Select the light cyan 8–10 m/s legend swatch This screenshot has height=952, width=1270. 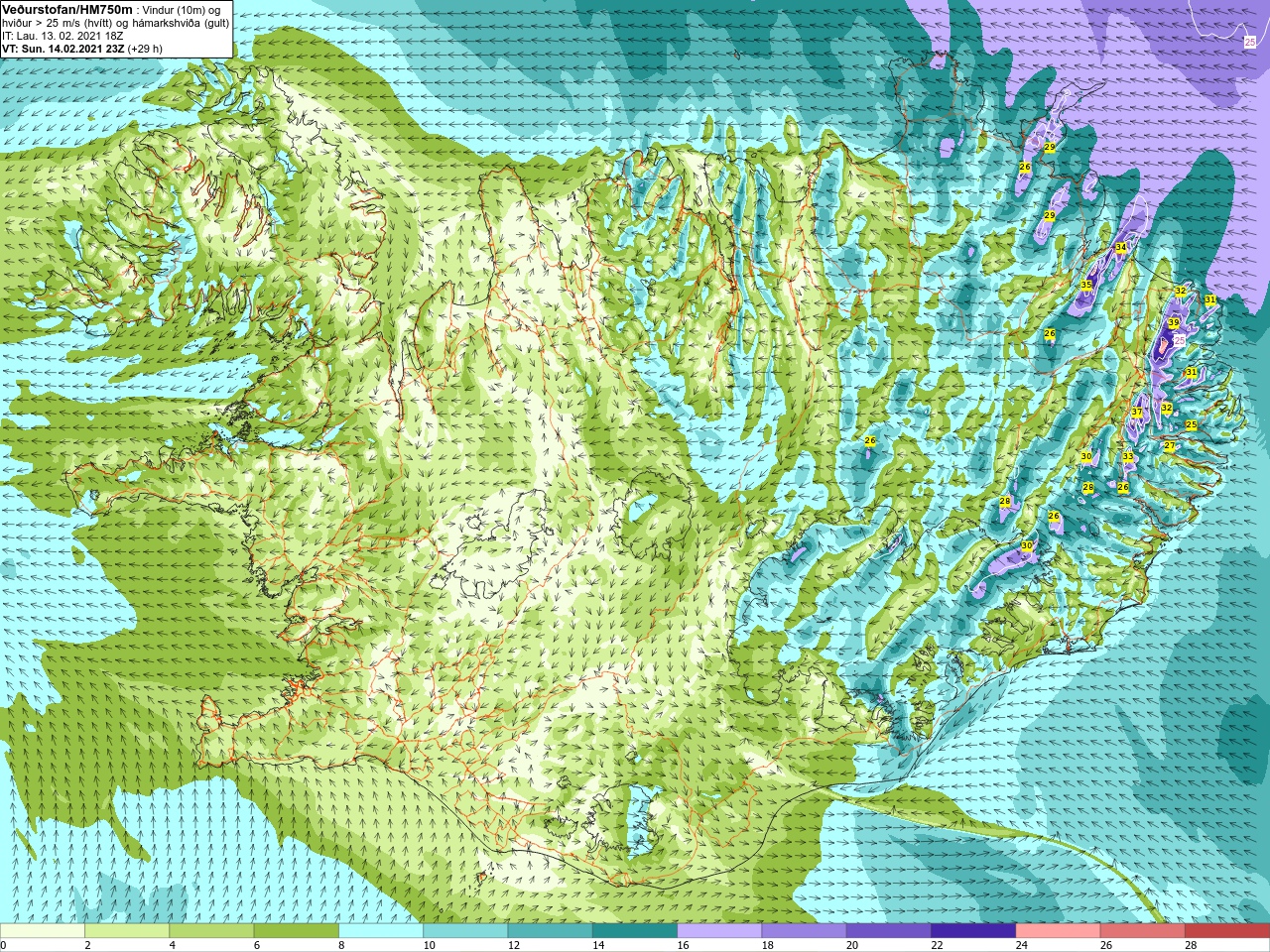[381, 931]
